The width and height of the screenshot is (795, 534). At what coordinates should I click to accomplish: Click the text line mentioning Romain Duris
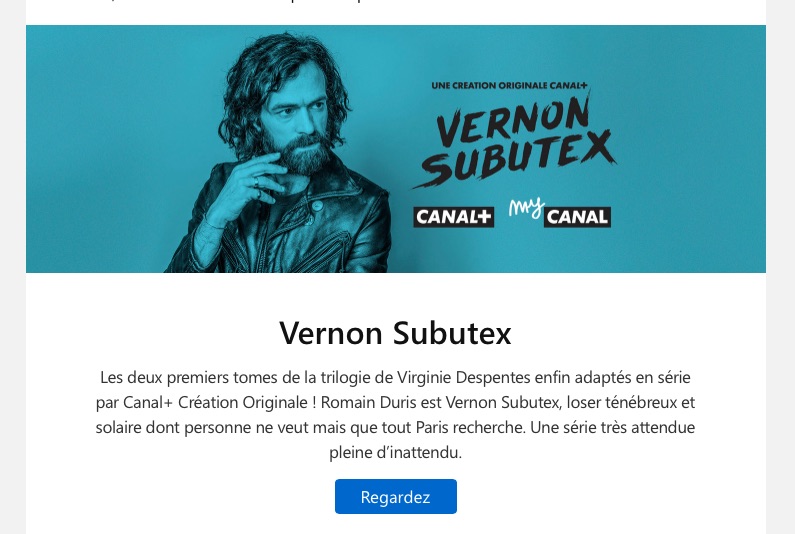395,403
